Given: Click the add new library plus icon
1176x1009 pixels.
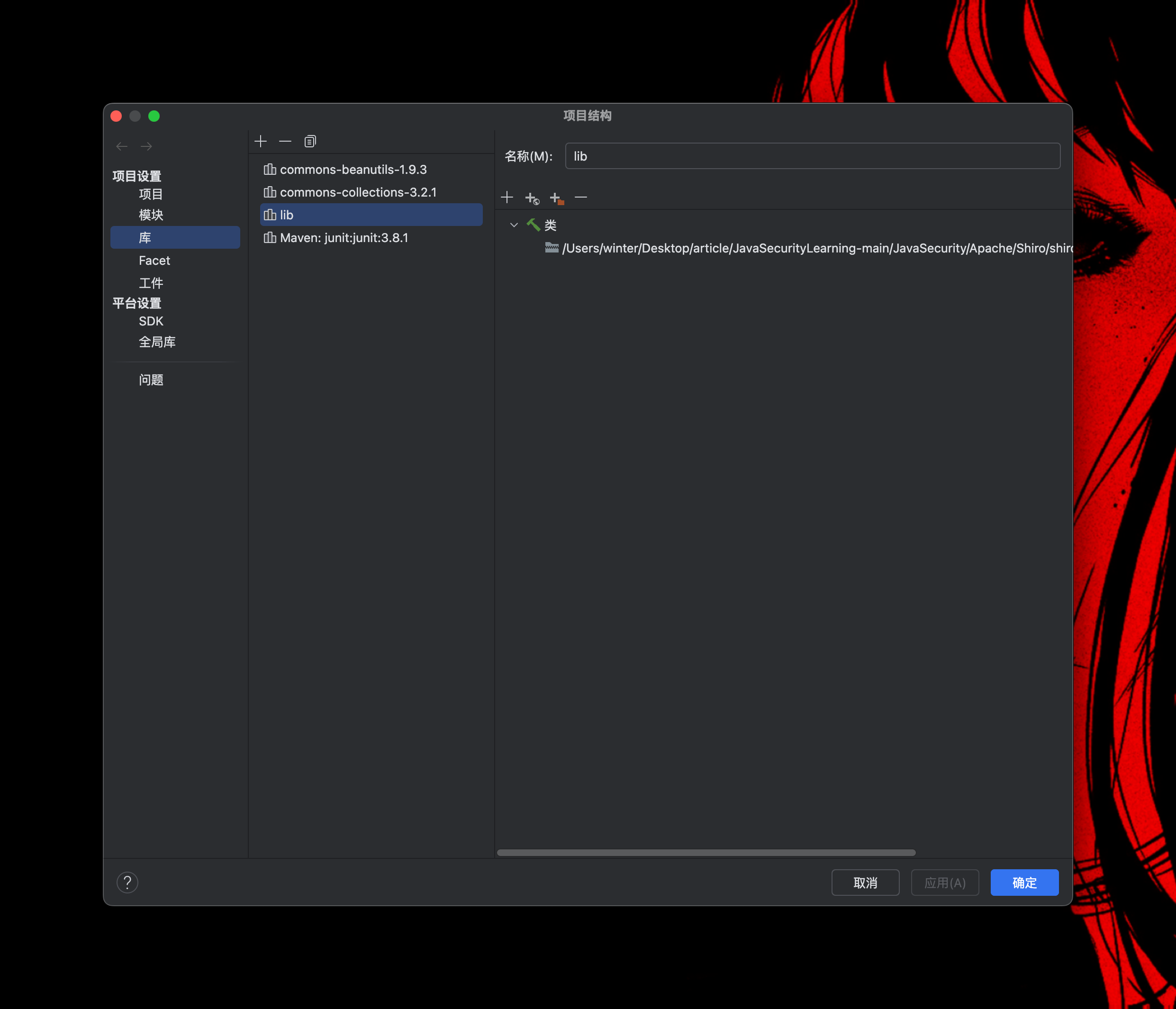Looking at the screenshot, I should tap(261, 141).
